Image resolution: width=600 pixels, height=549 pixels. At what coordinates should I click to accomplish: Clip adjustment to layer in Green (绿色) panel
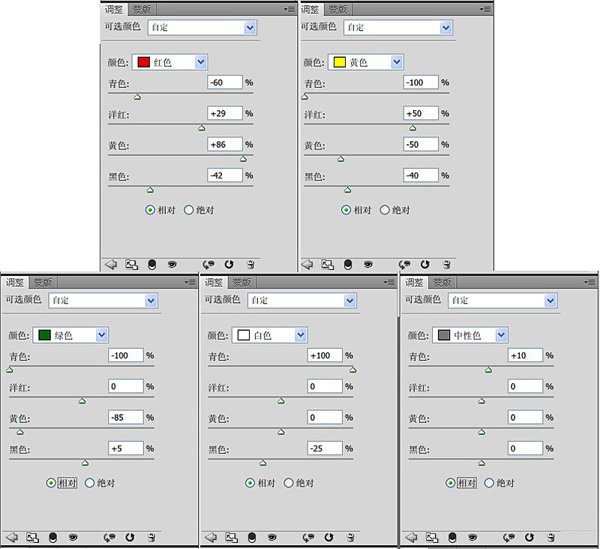(53, 538)
